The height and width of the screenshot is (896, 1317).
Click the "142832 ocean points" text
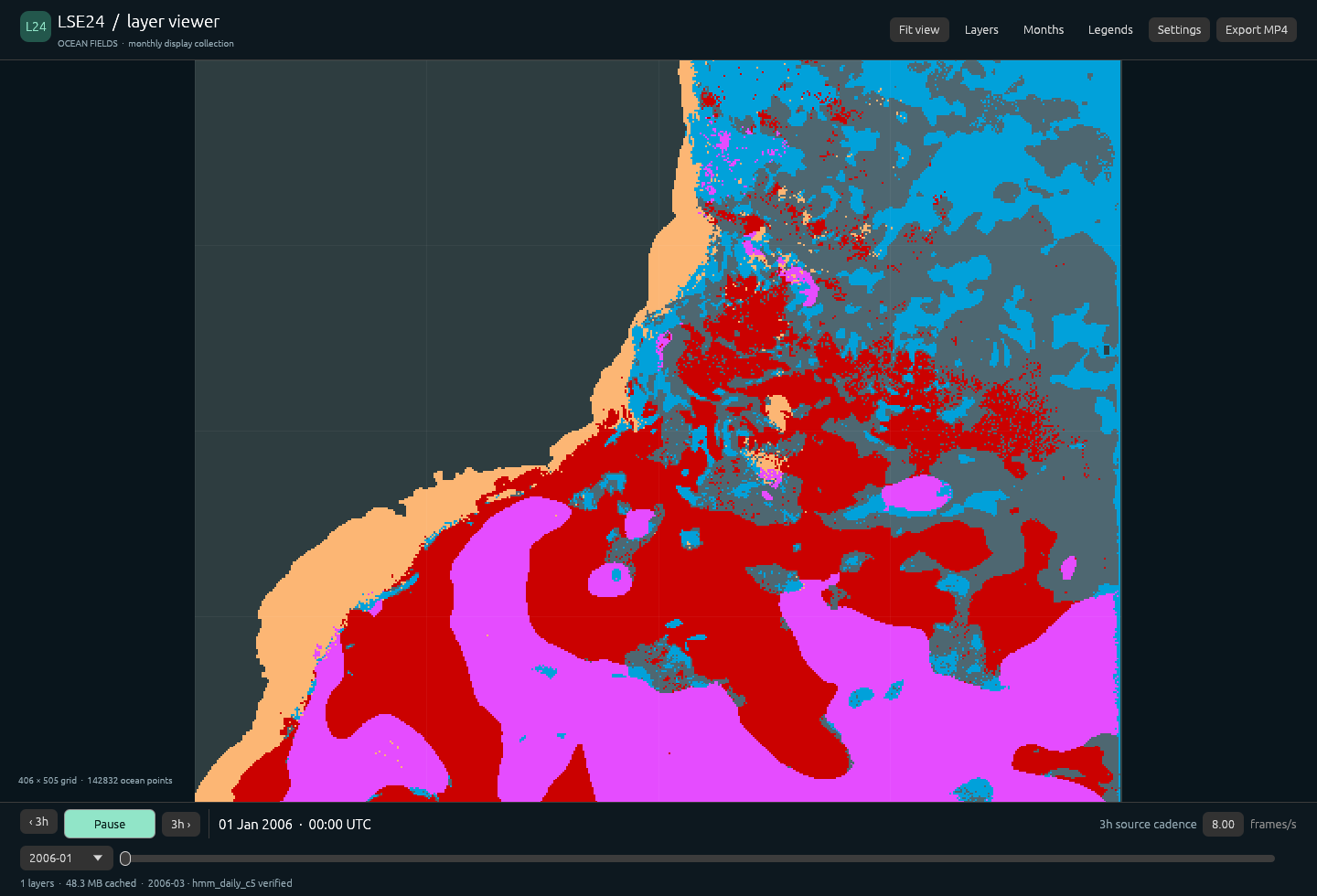(130, 781)
